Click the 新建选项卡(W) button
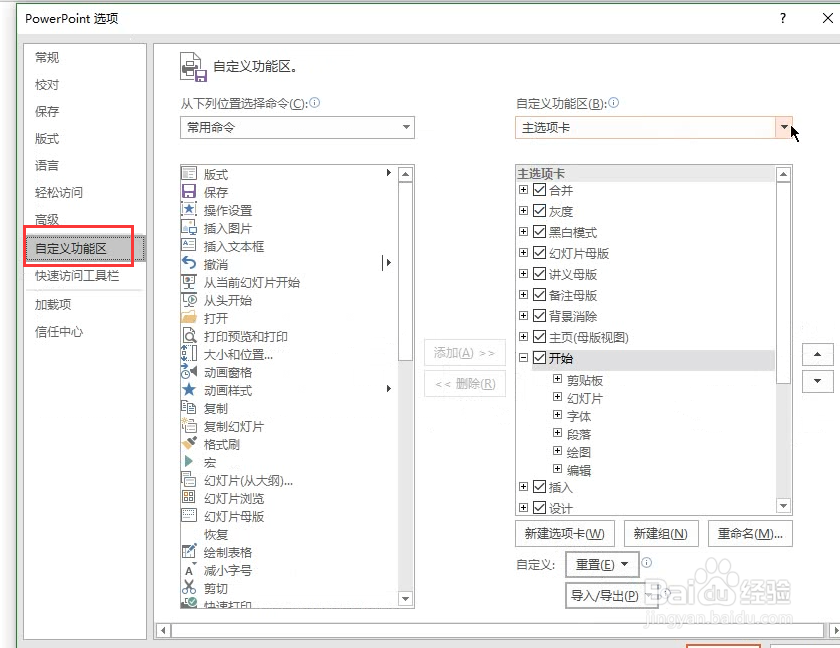This screenshot has height=648, width=840. 565,533
